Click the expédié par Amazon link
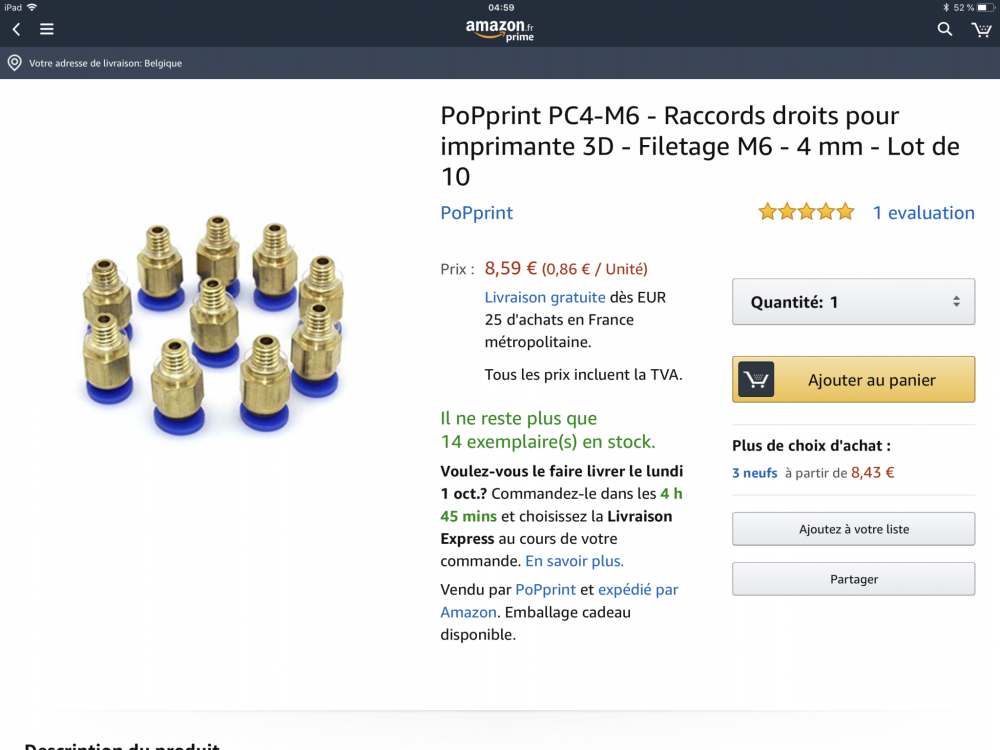The height and width of the screenshot is (750, 1000). pyautogui.click(x=638, y=590)
